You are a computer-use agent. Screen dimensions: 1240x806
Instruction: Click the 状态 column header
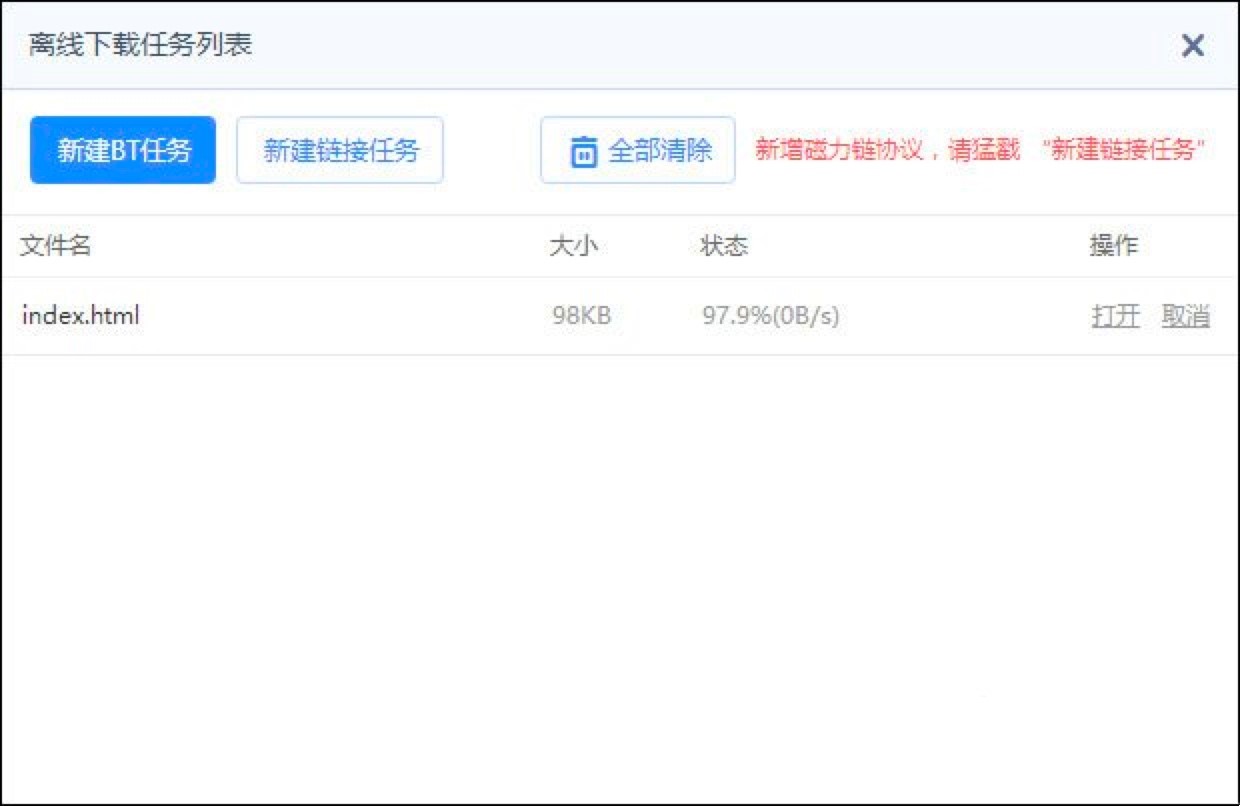click(x=724, y=246)
